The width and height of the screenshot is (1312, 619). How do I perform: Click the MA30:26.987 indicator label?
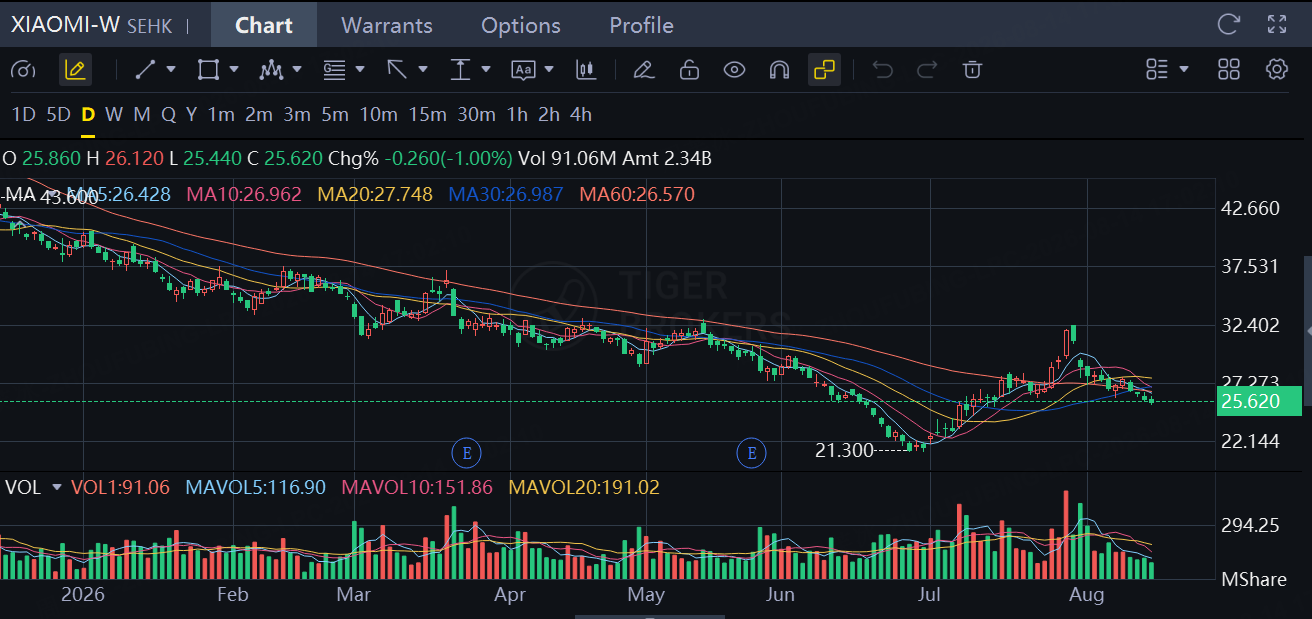click(506, 194)
